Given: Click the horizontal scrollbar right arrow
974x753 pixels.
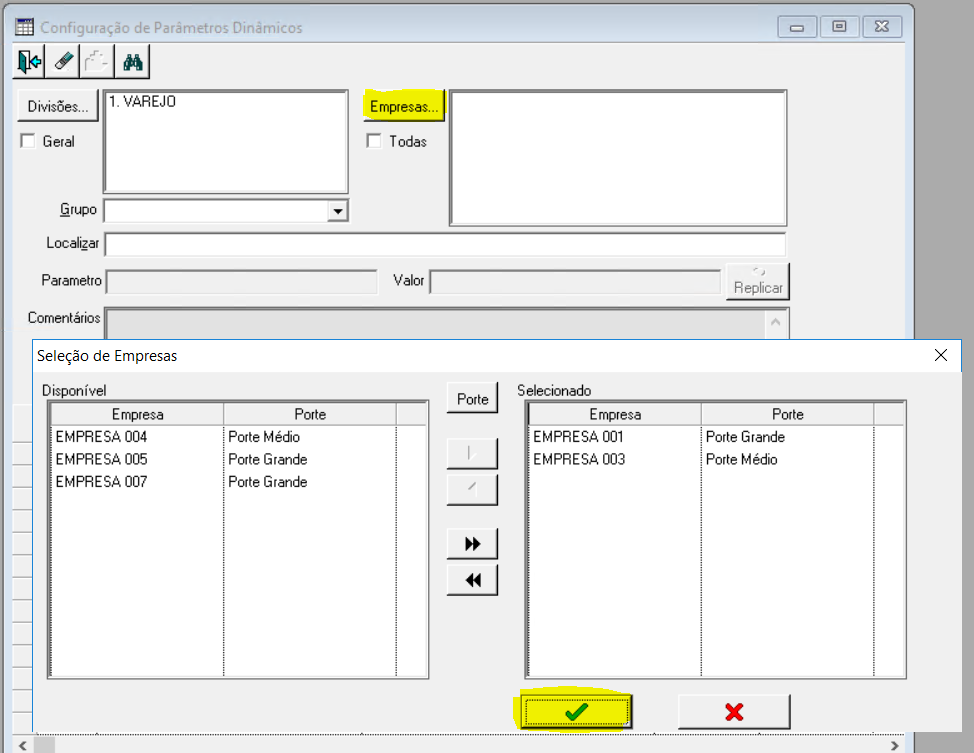Looking at the screenshot, I should 894,745.
